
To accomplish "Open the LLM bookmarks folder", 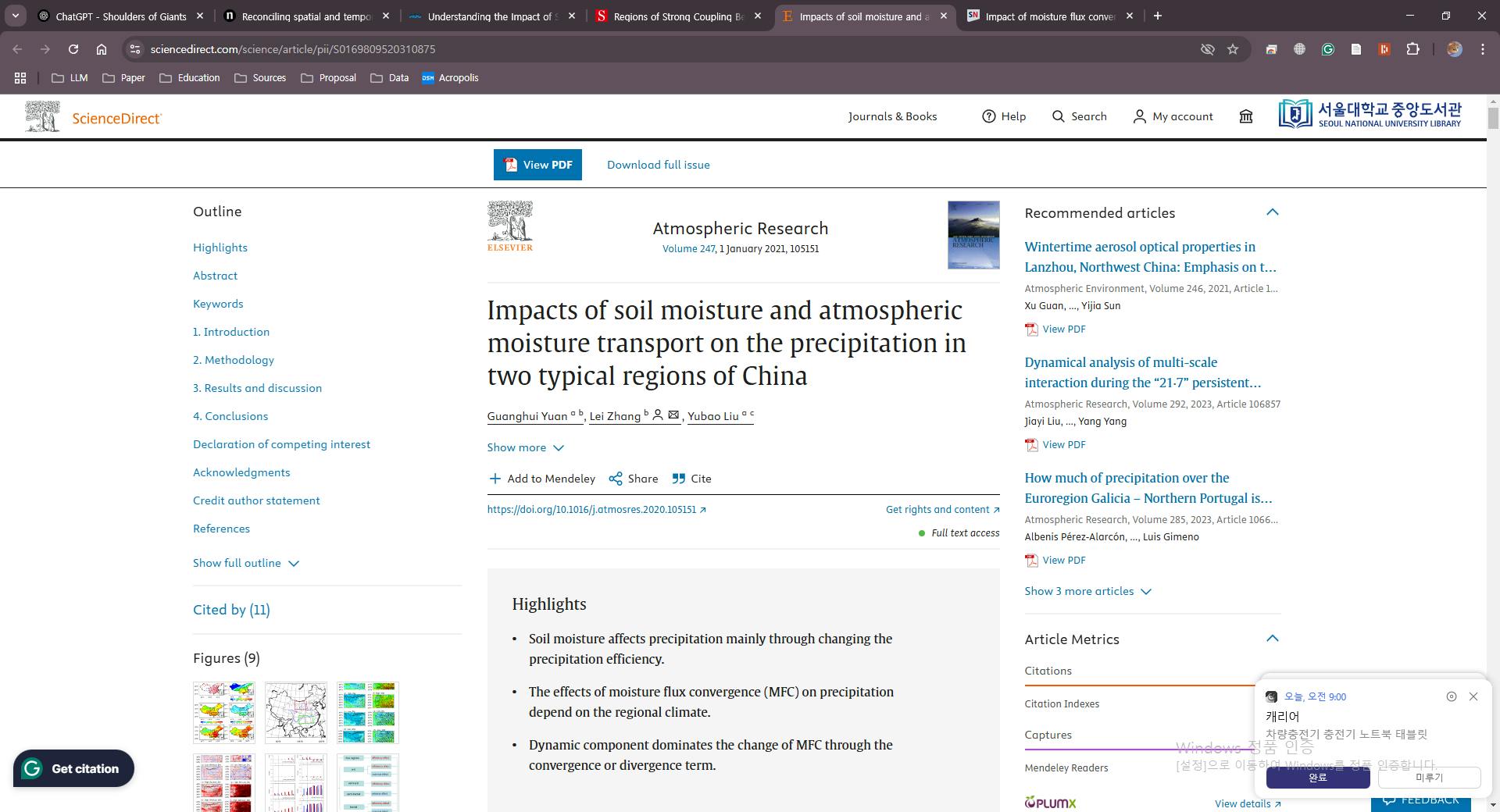I will coord(70,78).
